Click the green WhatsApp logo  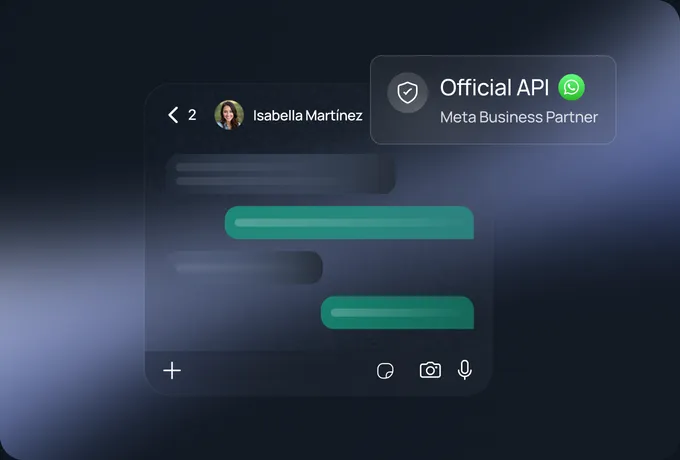(571, 87)
